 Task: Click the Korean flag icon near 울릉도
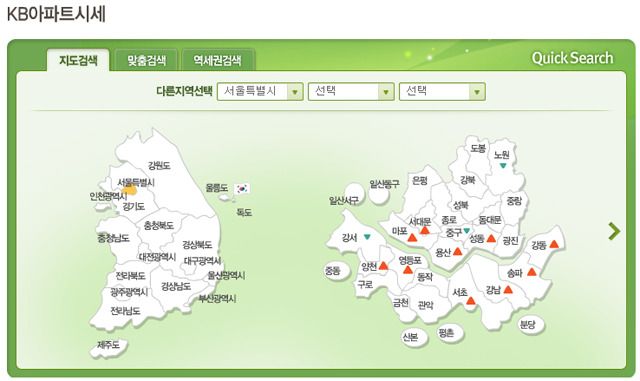pos(242,188)
